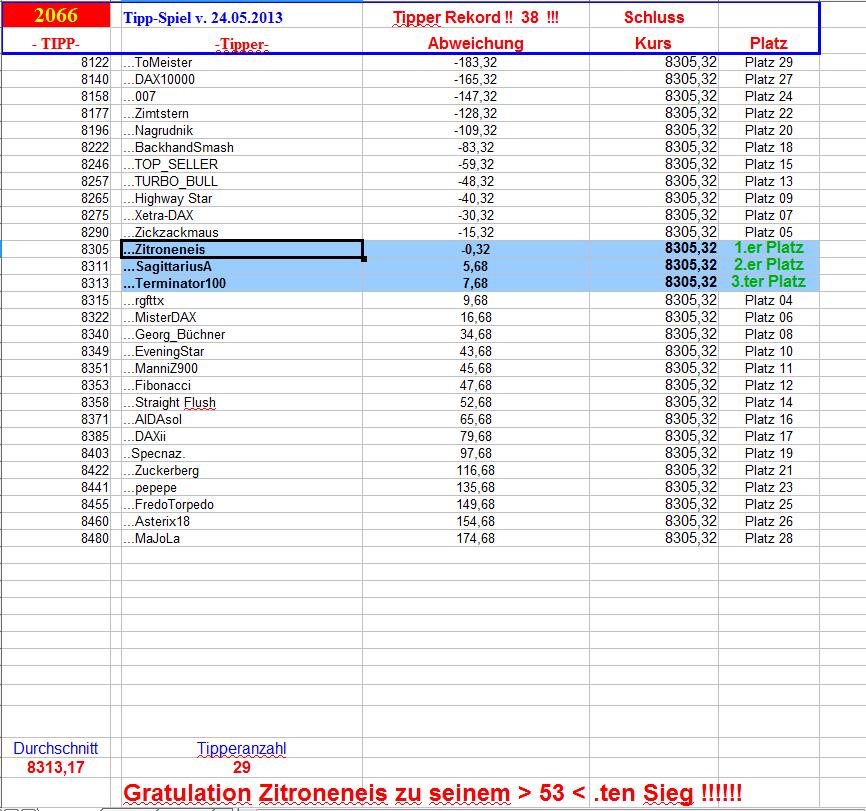Select the 'Abweichung' column header

pos(476,43)
